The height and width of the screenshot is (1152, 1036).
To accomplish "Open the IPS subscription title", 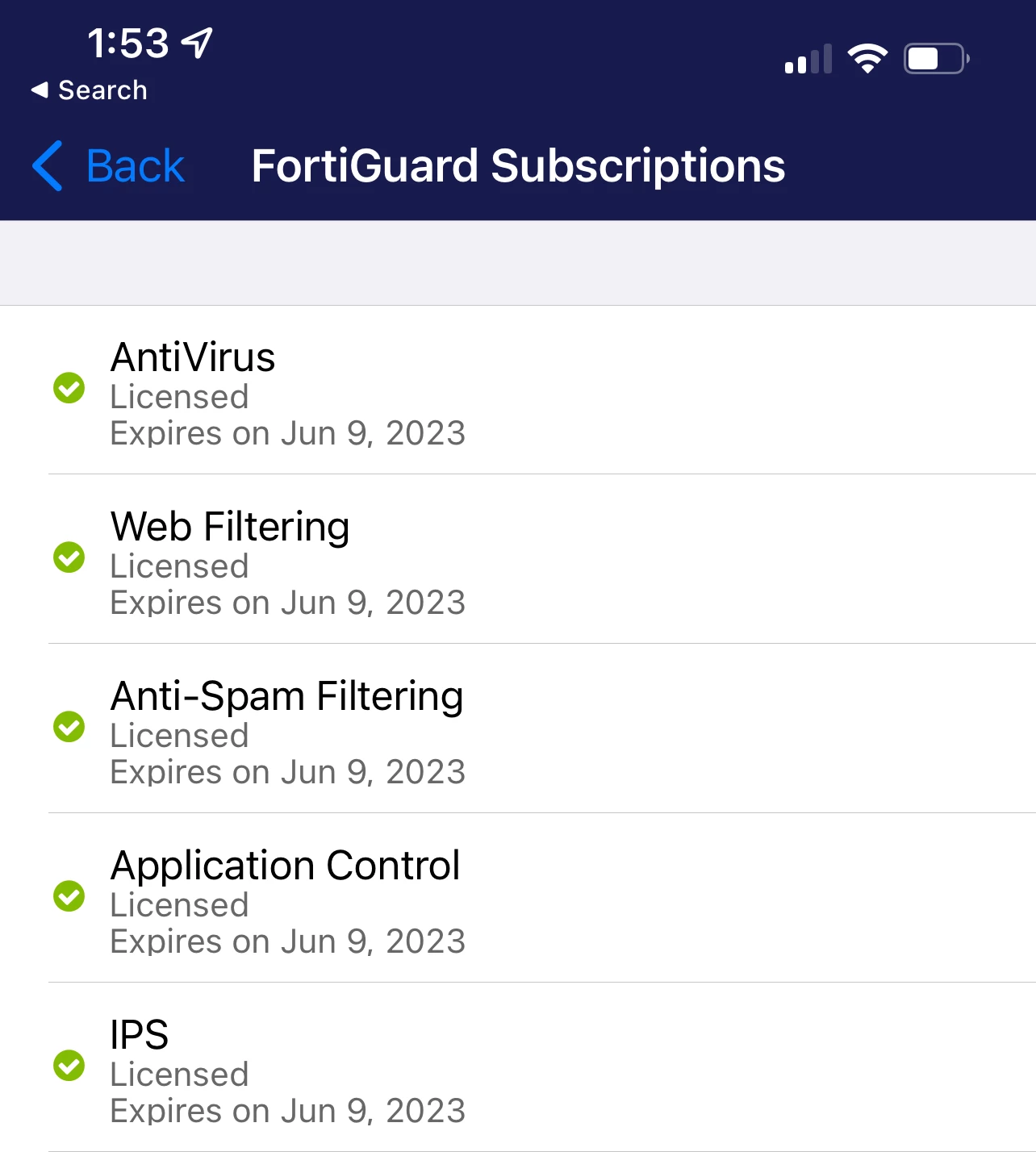I will [140, 1034].
